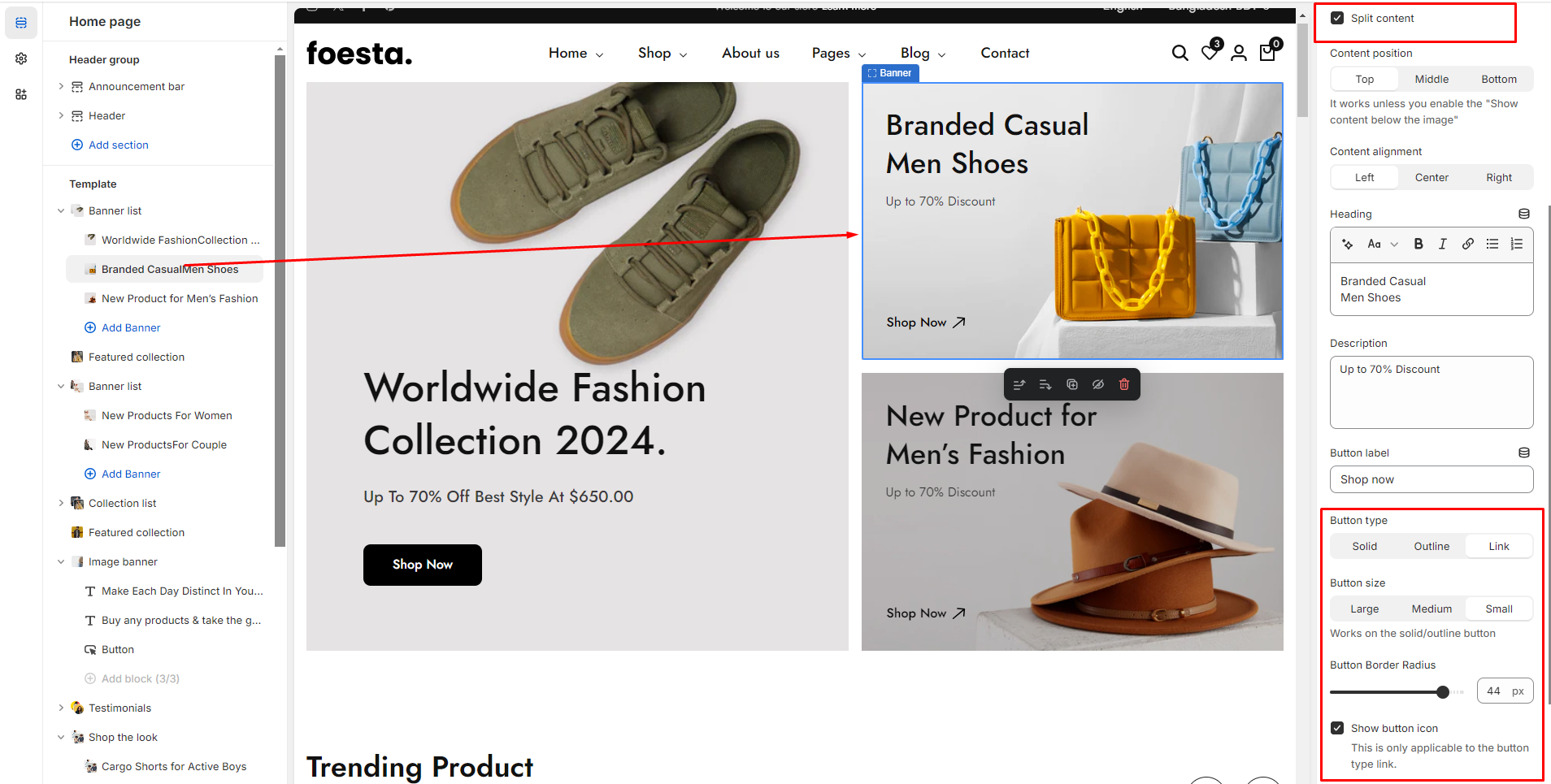The height and width of the screenshot is (784, 1551).
Task: Insert link in Heading editor toolbar
Action: 1468,244
